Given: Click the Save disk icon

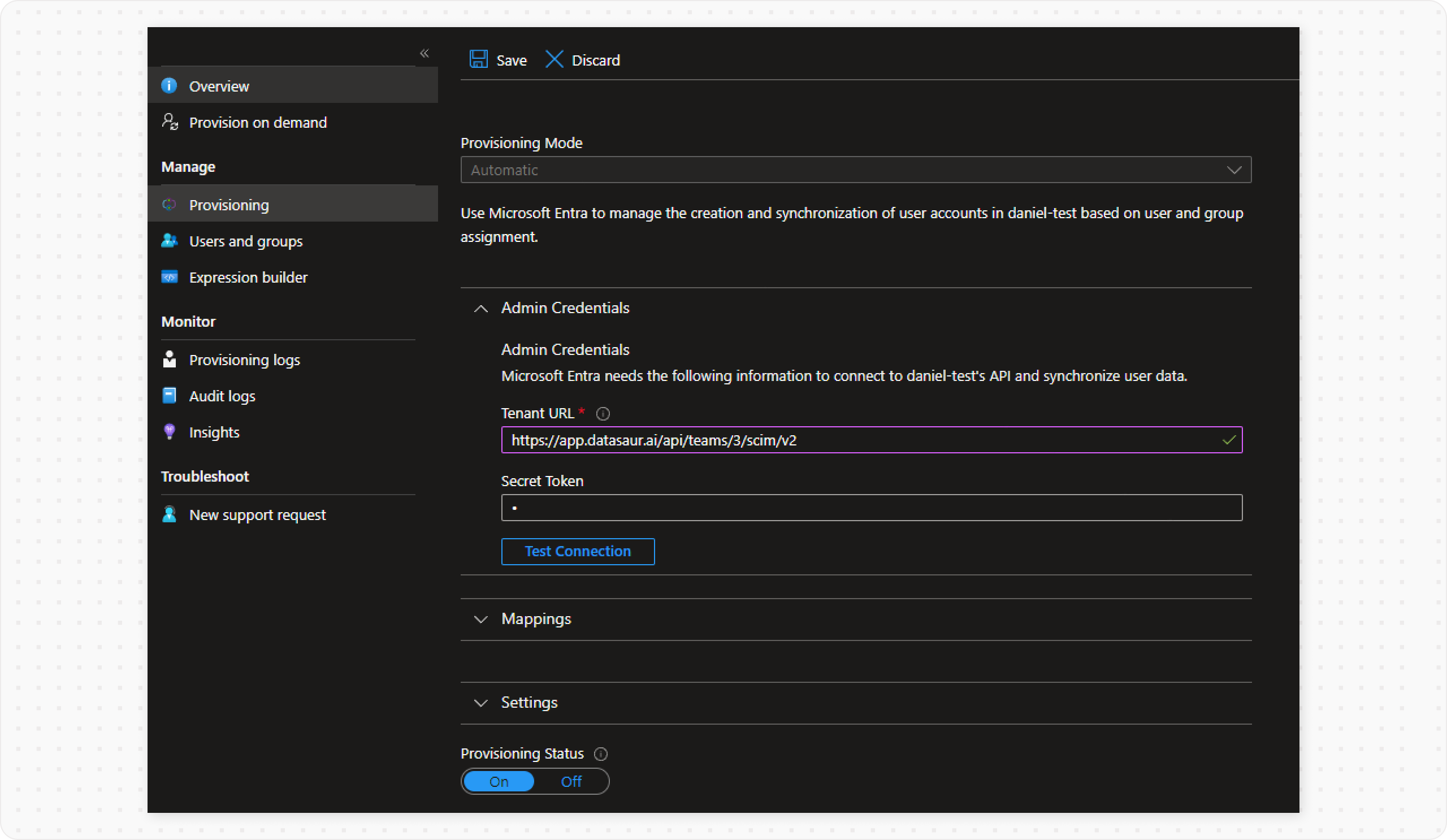Looking at the screenshot, I should [478, 60].
